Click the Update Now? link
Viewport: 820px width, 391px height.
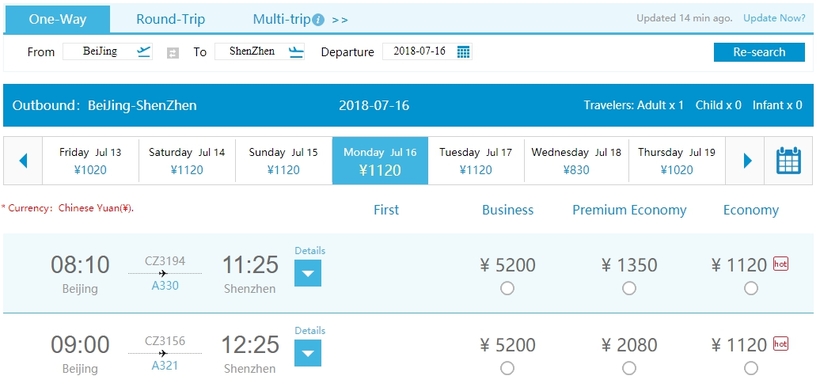pos(774,18)
